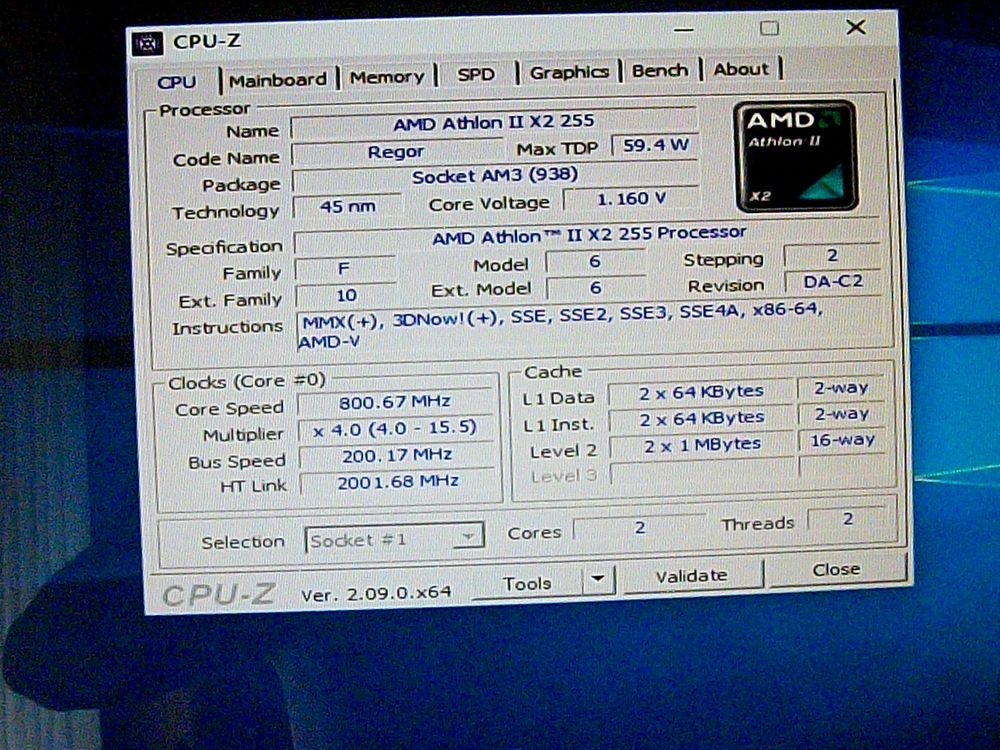Go to the Graphics tab
The height and width of the screenshot is (750, 1000).
coord(569,72)
